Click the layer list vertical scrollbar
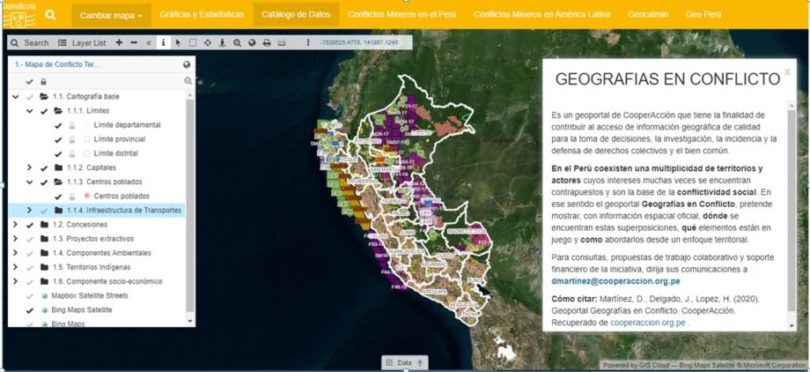This screenshot has height=372, width=810. point(190,207)
